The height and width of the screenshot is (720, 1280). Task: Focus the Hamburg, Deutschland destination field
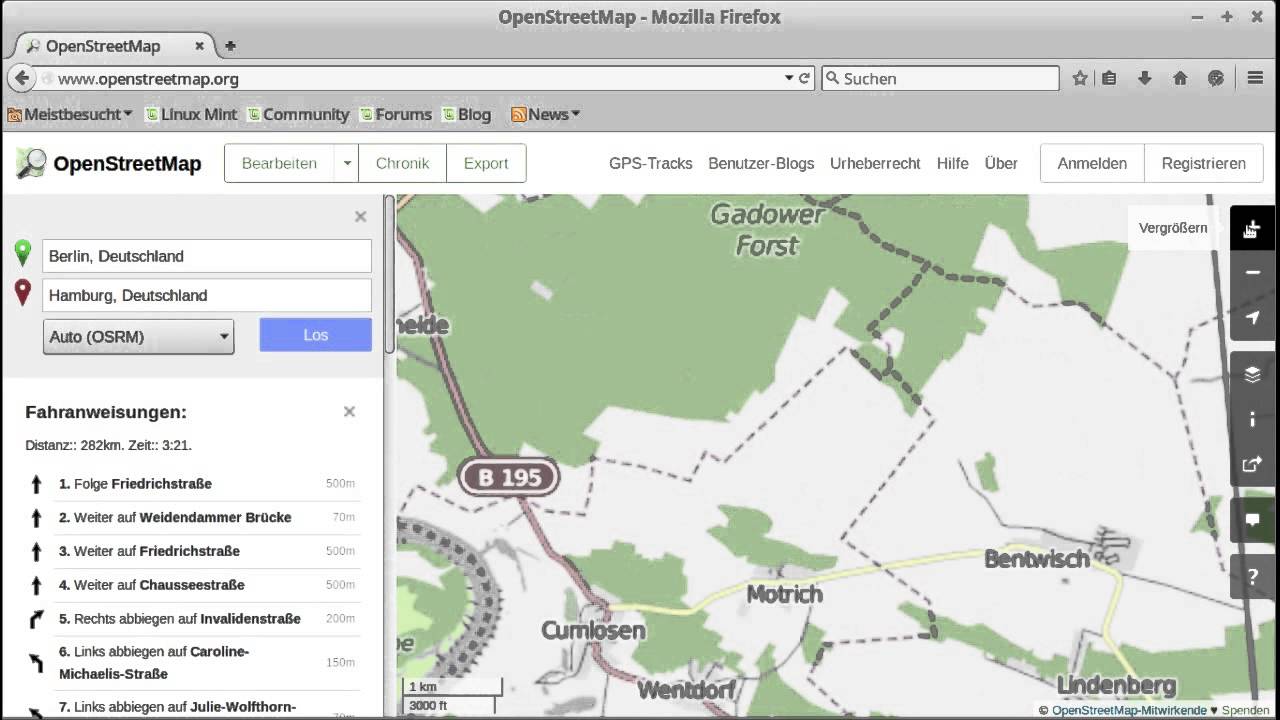click(x=207, y=295)
